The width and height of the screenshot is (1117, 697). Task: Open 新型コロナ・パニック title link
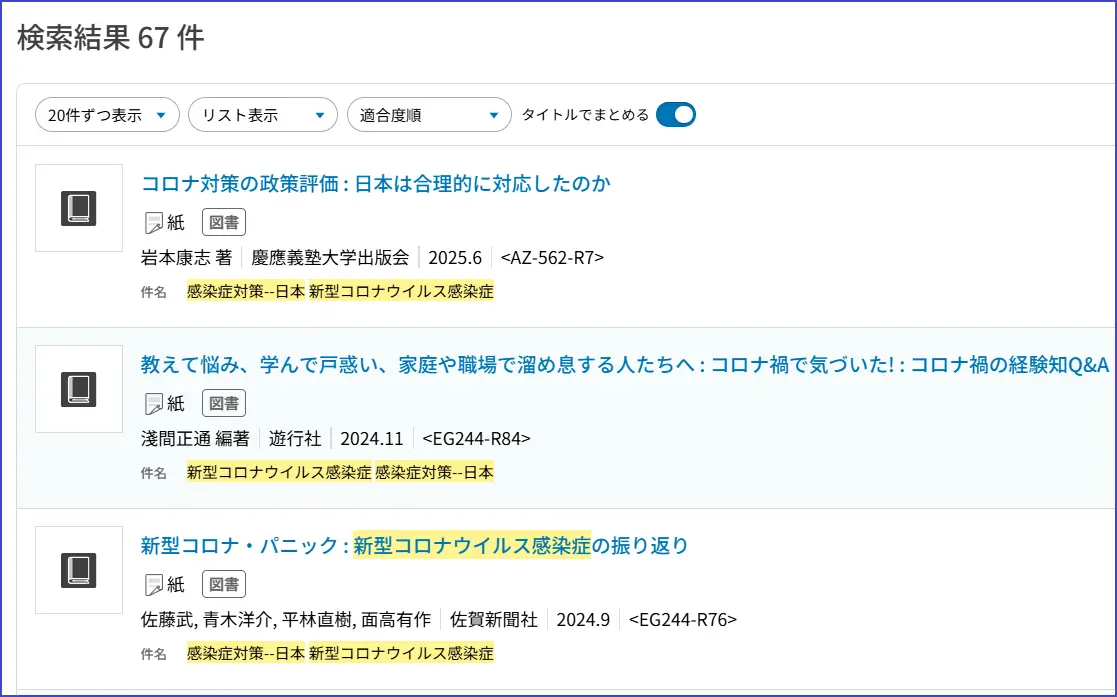pos(414,546)
